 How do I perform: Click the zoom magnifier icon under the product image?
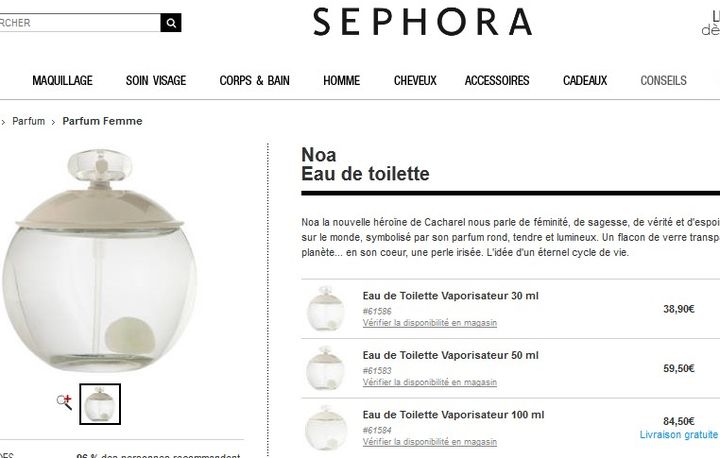pos(64,402)
